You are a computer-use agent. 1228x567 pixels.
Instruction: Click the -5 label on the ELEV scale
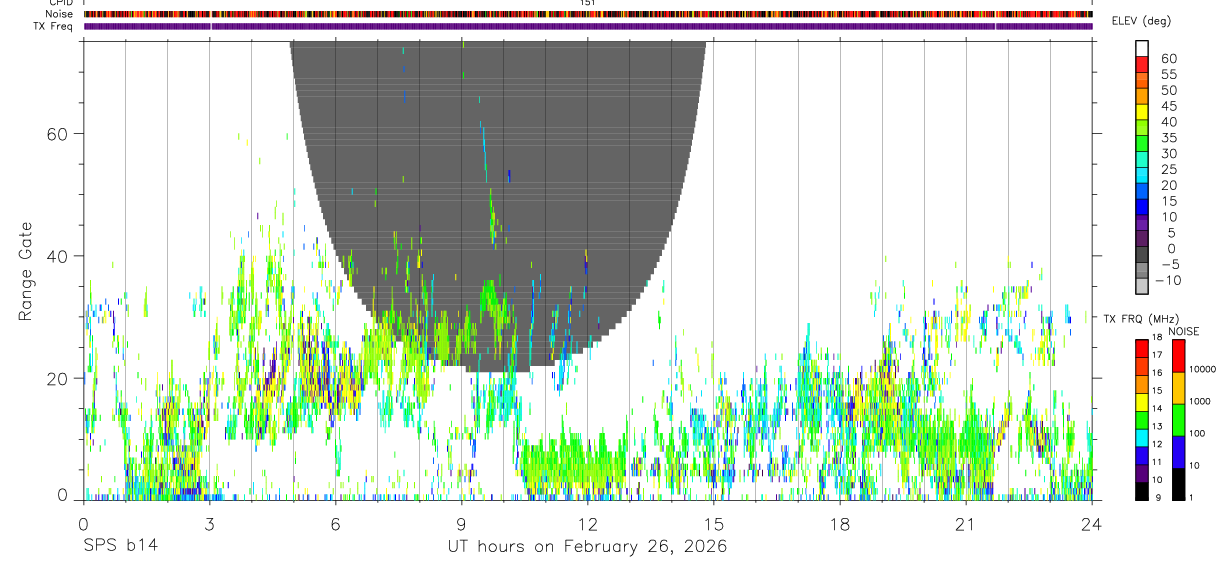[x=1169, y=265]
